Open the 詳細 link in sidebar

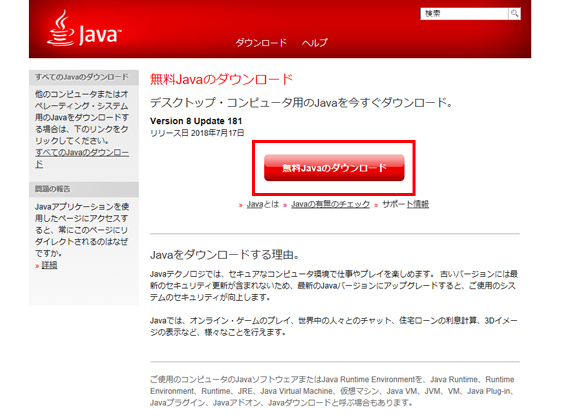click(49, 265)
